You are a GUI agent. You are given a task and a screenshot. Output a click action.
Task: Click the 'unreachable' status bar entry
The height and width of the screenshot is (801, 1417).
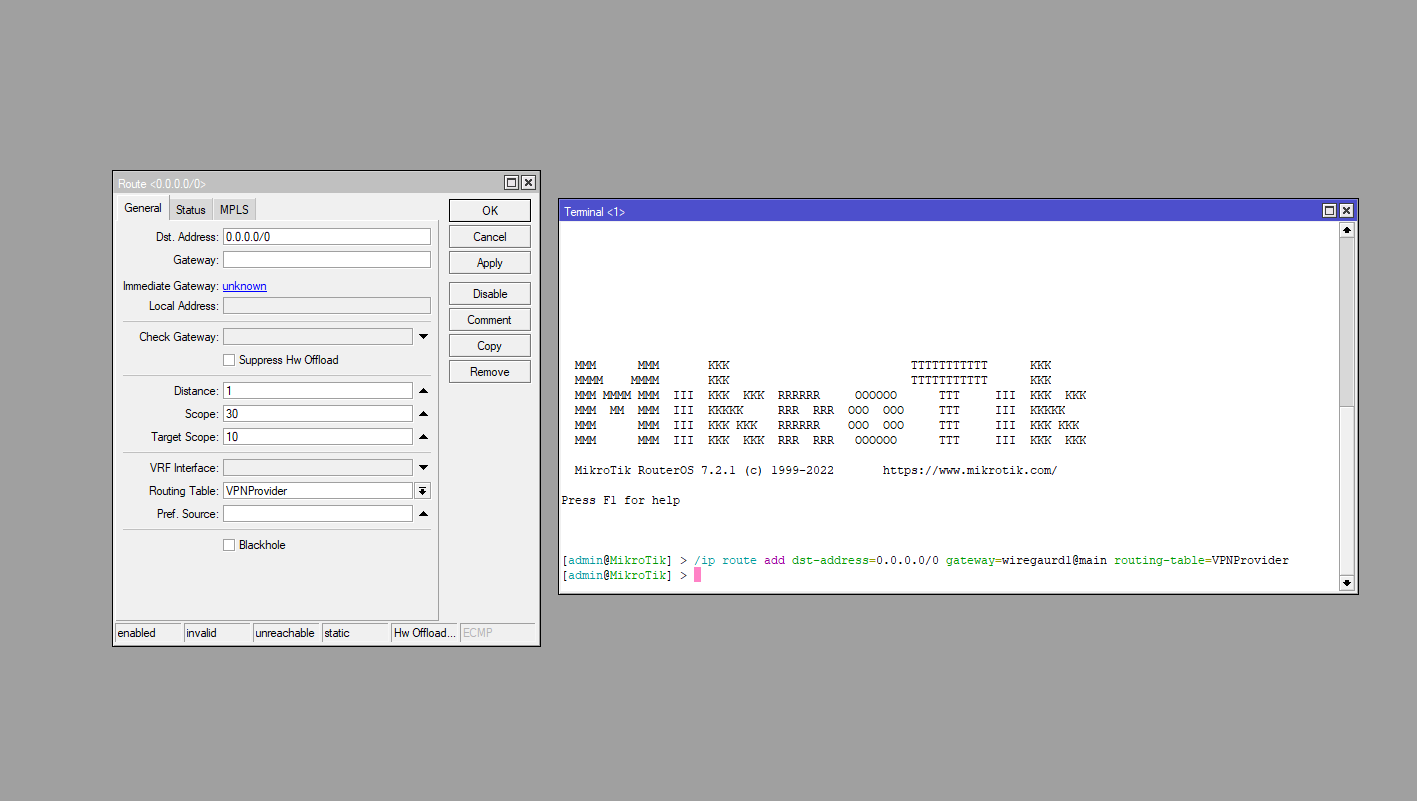286,633
